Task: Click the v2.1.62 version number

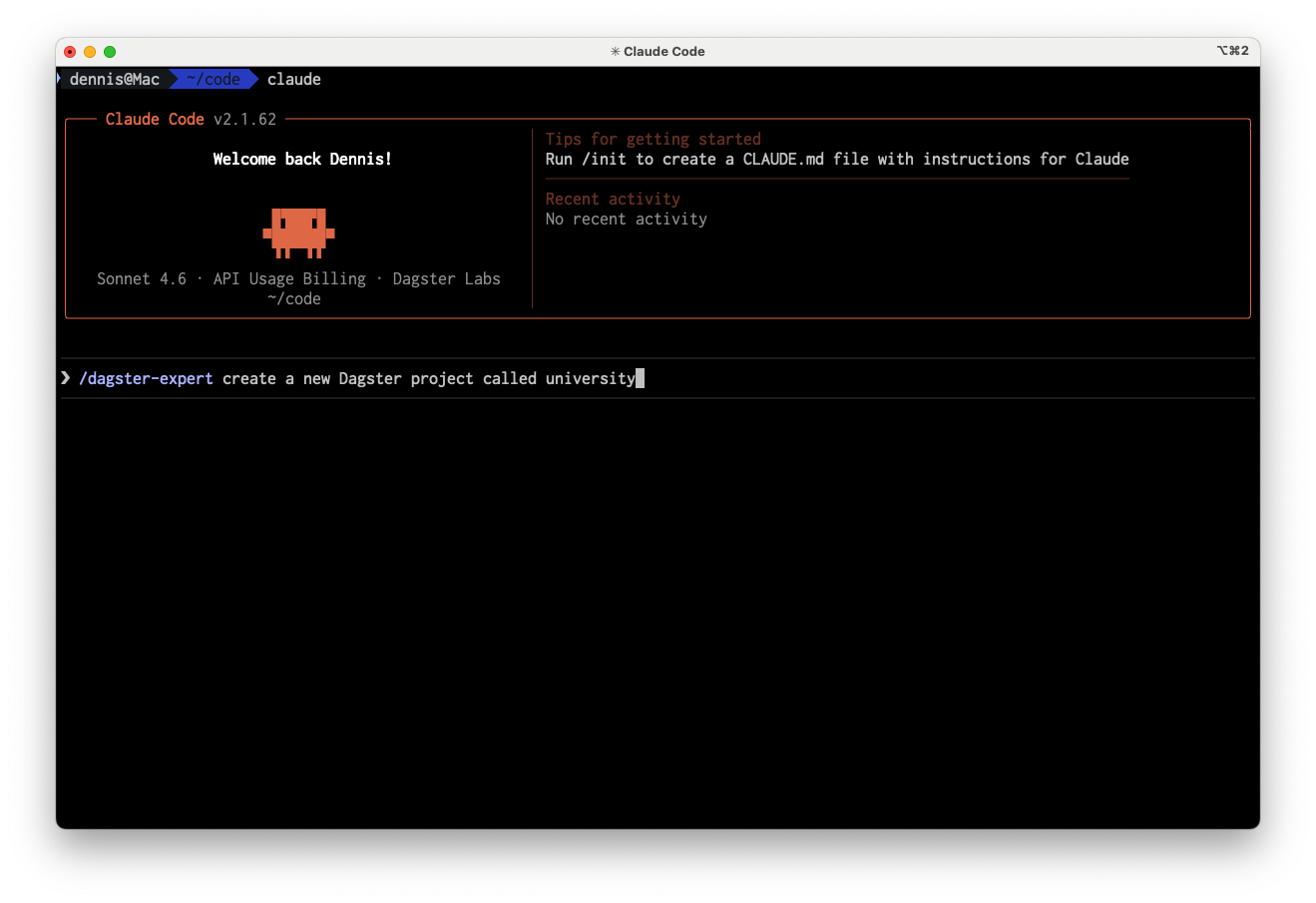Action: coord(244,119)
